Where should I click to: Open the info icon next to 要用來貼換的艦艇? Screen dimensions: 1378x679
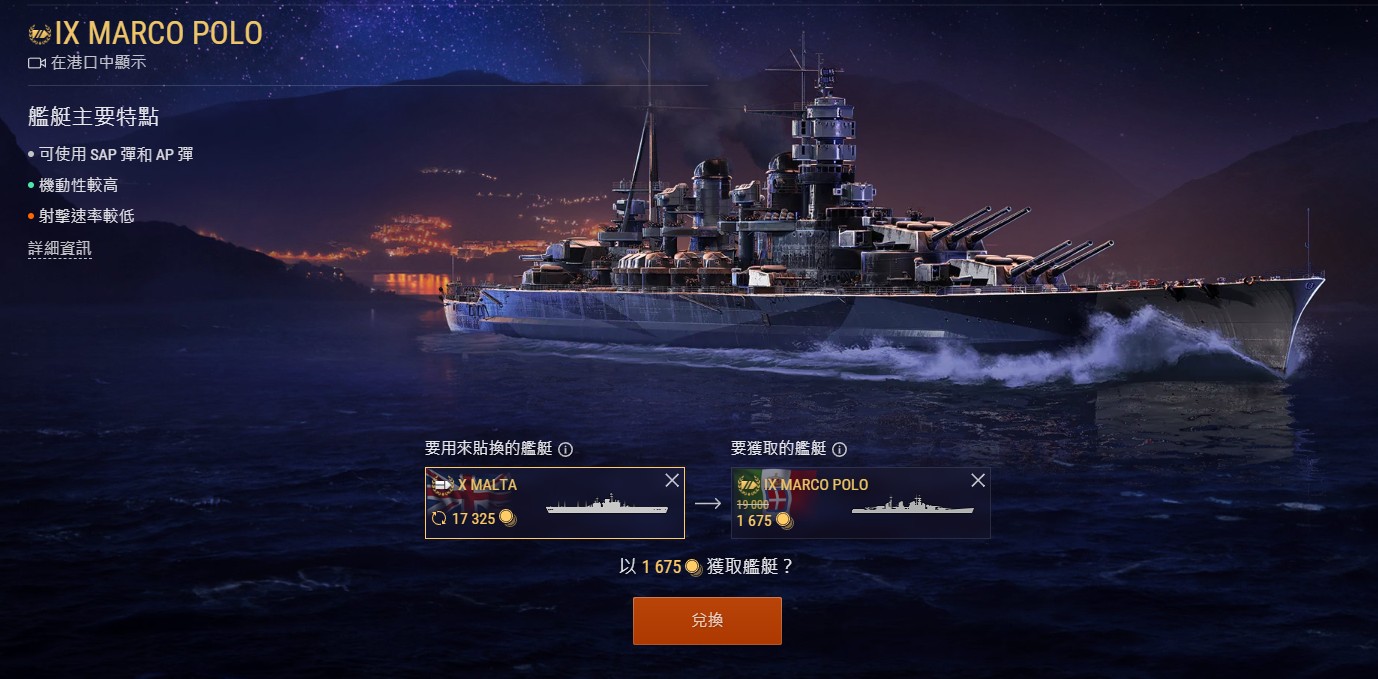click(x=566, y=450)
